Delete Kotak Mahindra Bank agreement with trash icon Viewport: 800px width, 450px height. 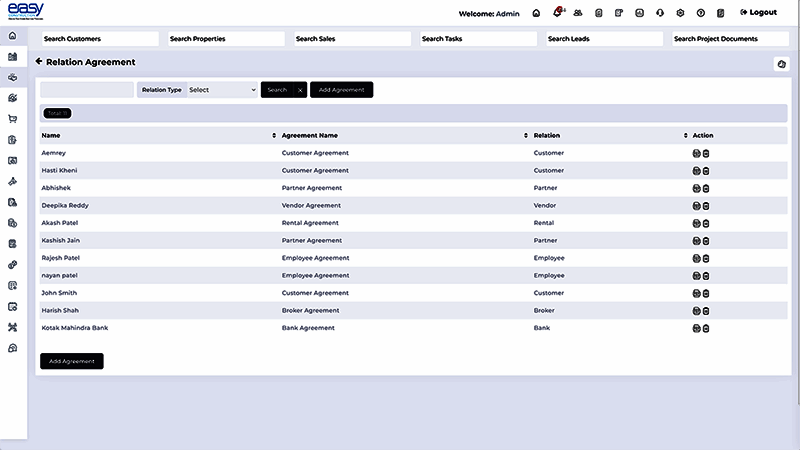tap(706, 329)
